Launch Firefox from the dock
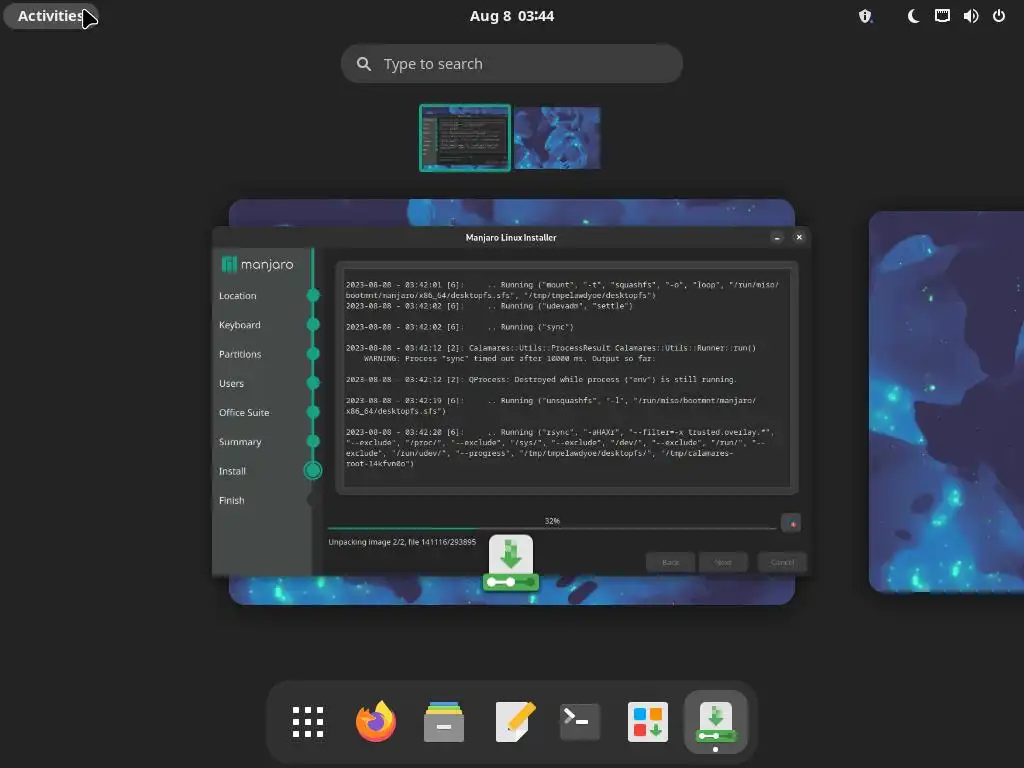Viewport: 1024px width, 768px height. point(376,722)
